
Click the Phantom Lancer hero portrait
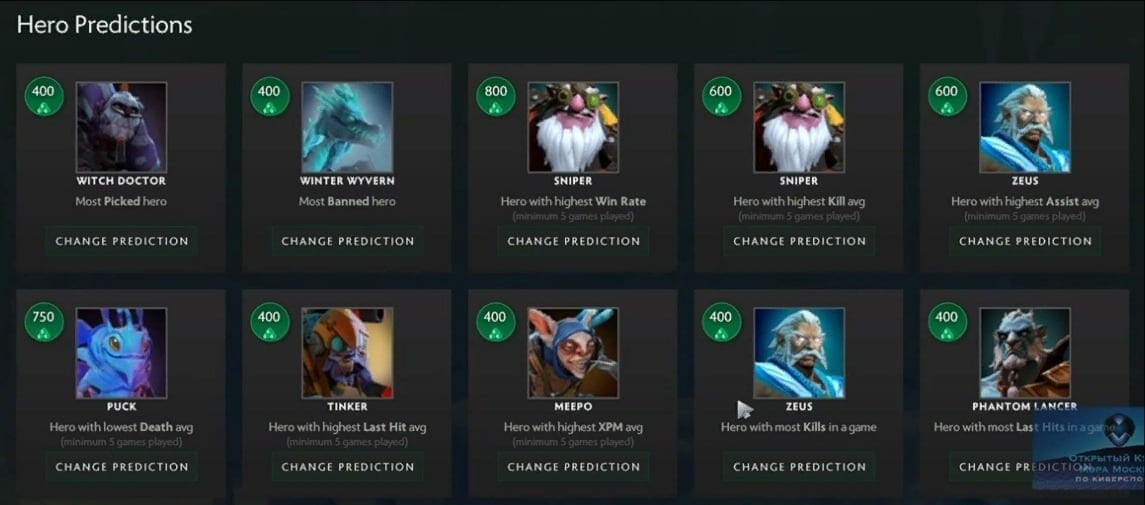[1025, 352]
